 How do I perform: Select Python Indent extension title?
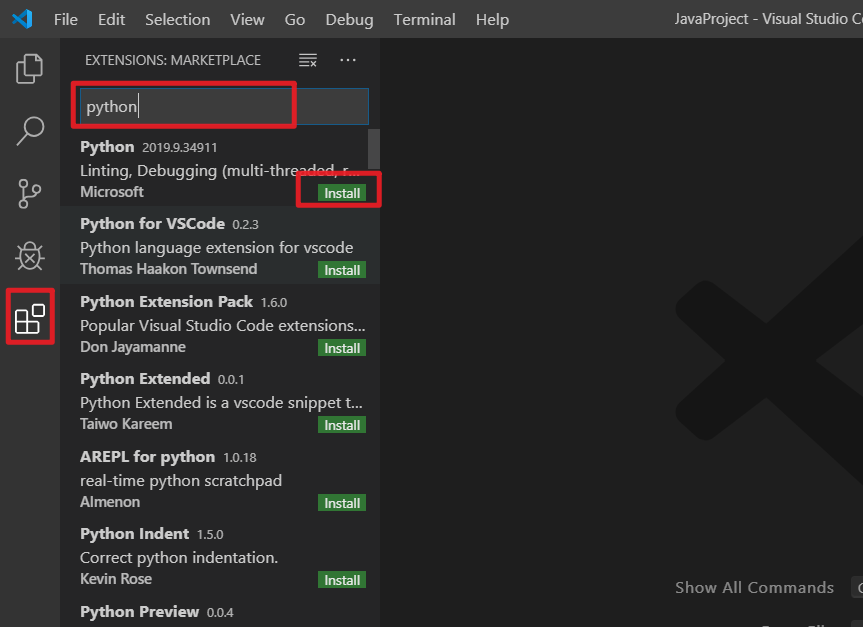[134, 534]
